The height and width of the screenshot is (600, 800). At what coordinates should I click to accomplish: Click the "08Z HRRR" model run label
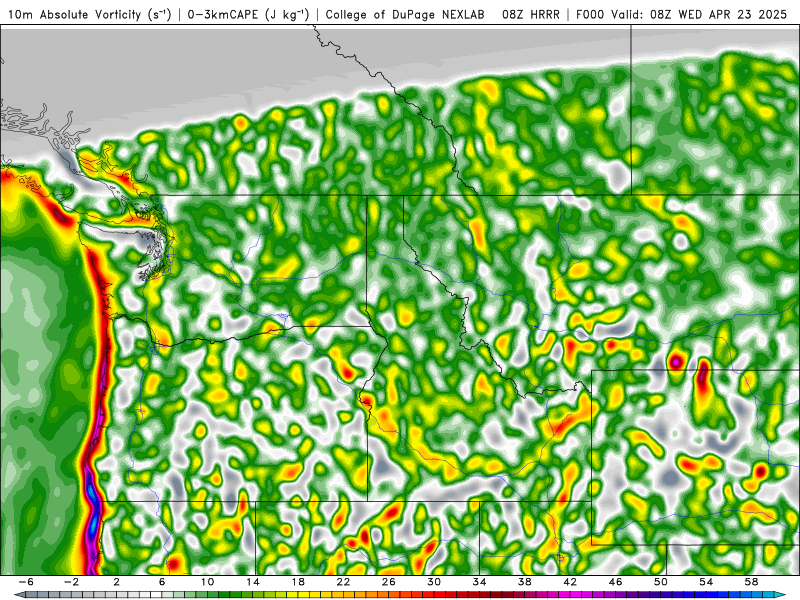(x=531, y=14)
